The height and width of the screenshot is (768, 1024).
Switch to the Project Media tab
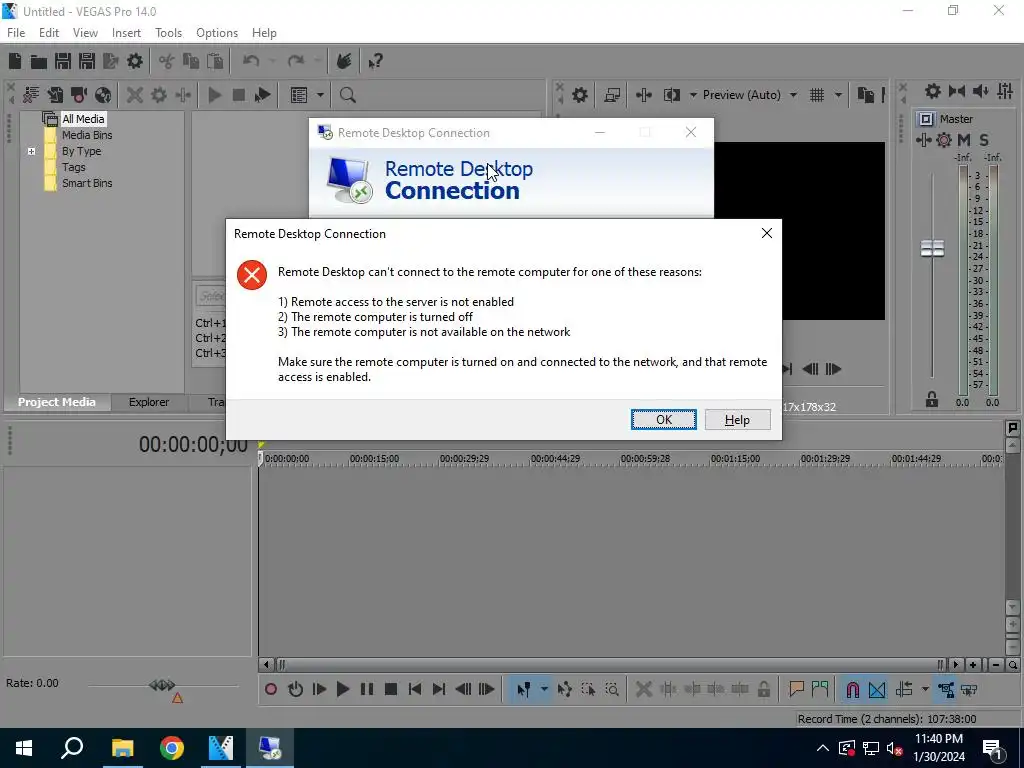tap(57, 402)
